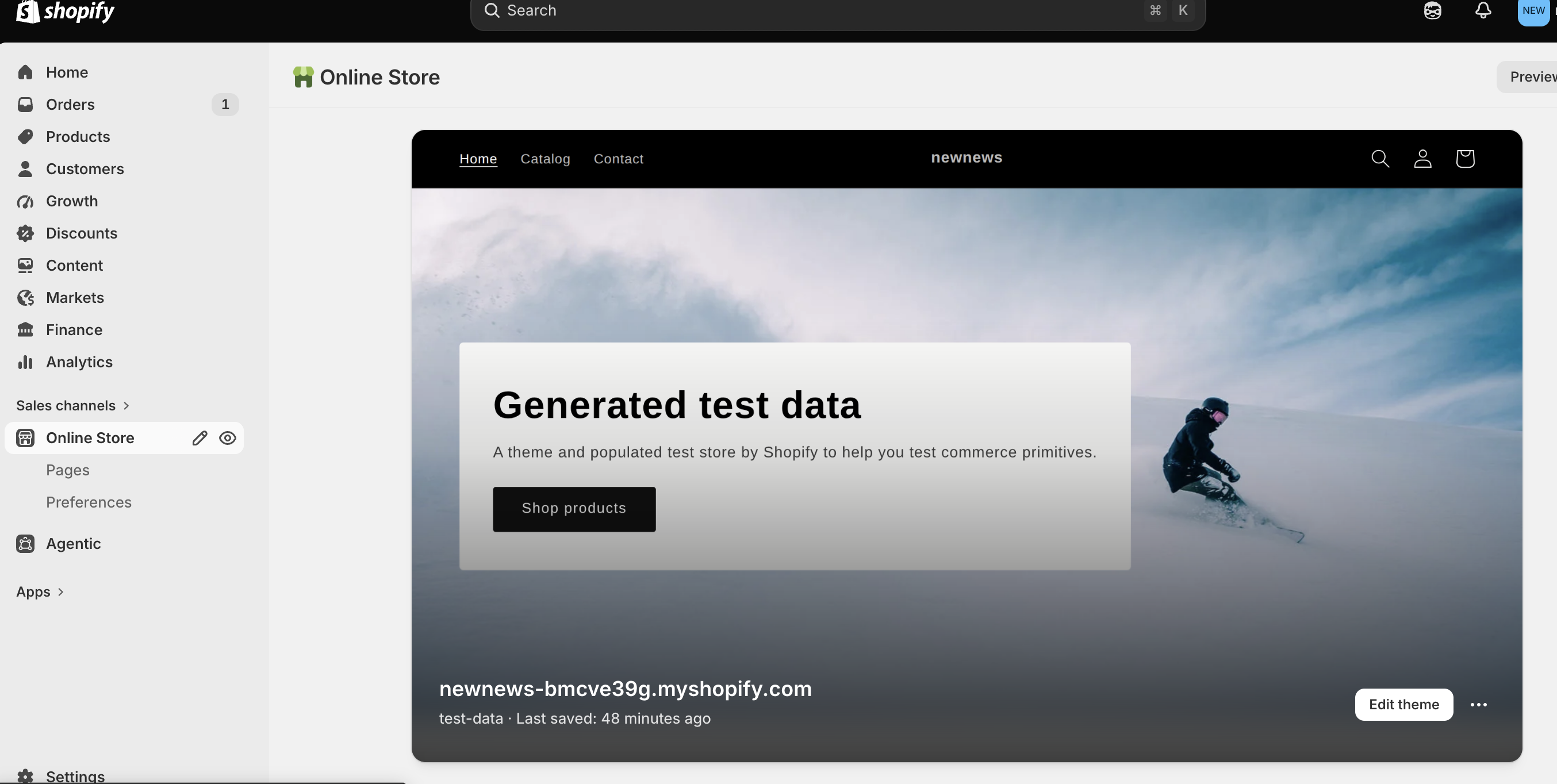
Task: Open the Catalog link in store preview
Action: (x=545, y=159)
